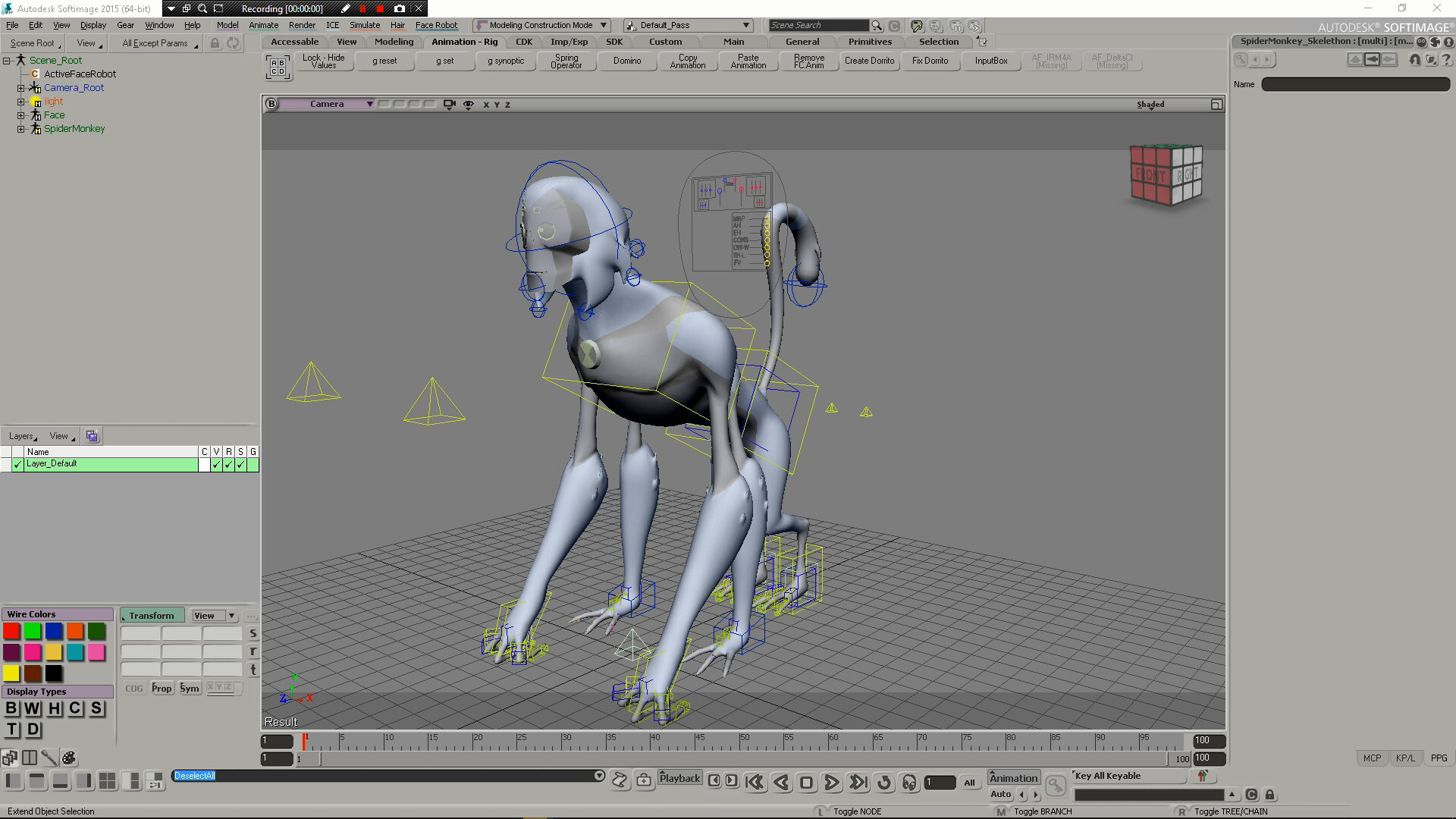1456x819 pixels.
Task: Click the jump to last frame icon
Action: click(x=858, y=782)
